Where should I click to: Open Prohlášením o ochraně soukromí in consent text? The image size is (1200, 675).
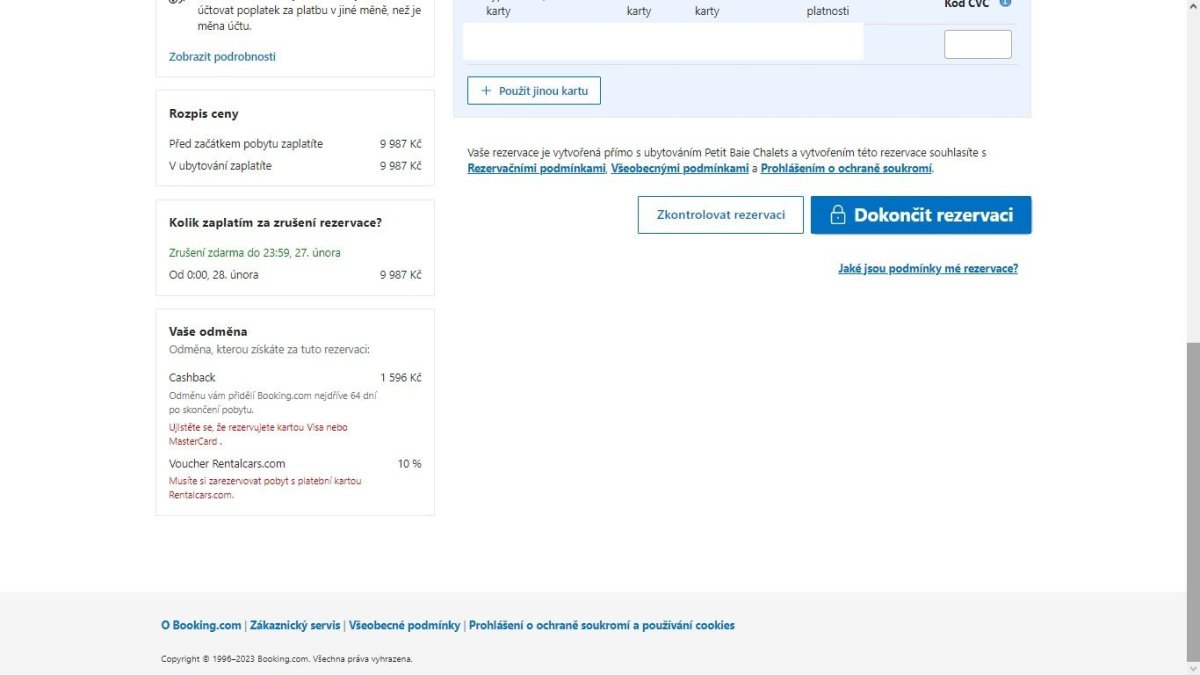(846, 169)
